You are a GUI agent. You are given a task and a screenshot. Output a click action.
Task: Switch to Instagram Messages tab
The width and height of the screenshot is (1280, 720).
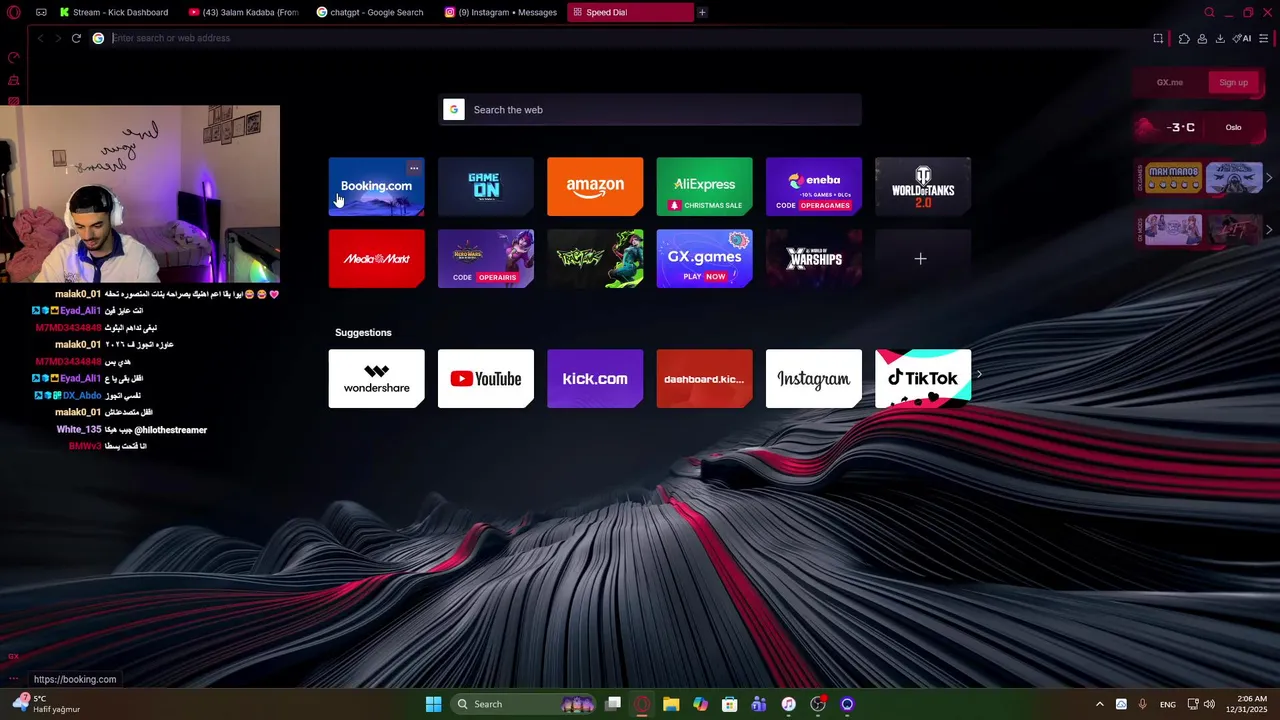coord(500,12)
